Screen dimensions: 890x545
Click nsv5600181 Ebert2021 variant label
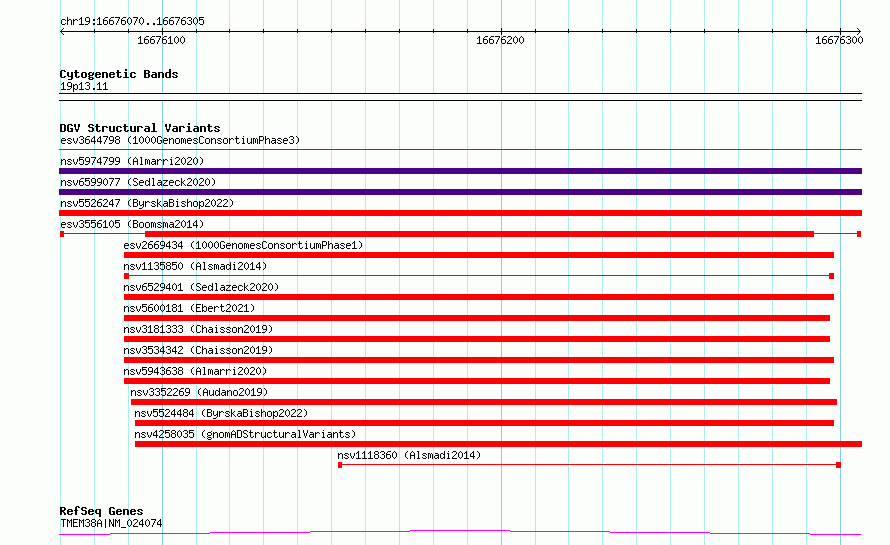(x=189, y=308)
